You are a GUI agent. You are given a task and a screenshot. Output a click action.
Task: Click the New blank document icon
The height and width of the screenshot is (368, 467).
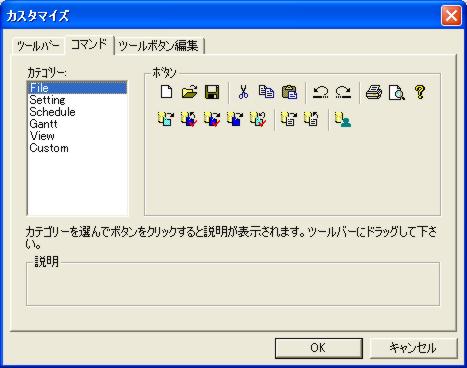(x=166, y=92)
